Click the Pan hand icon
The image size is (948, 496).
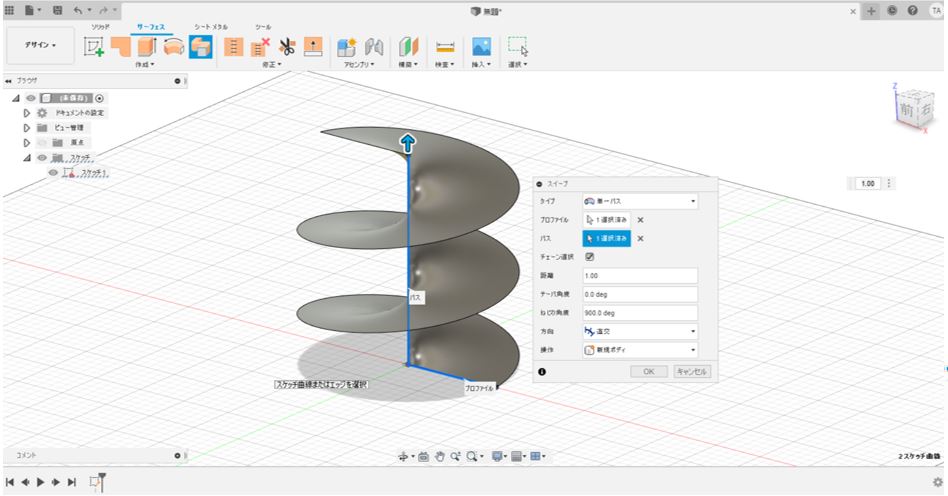tap(440, 457)
